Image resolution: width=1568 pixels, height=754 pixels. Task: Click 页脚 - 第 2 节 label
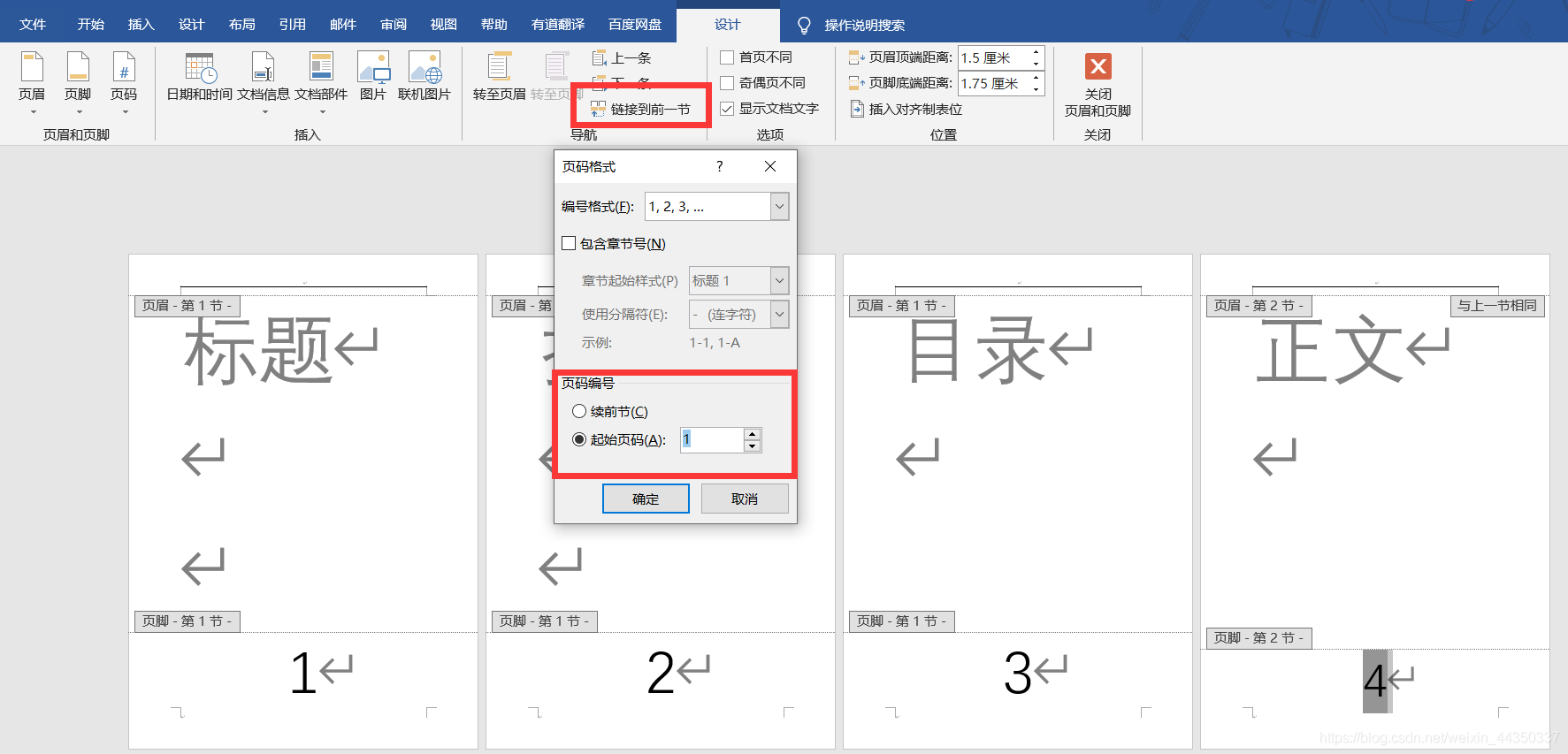pyautogui.click(x=1259, y=638)
